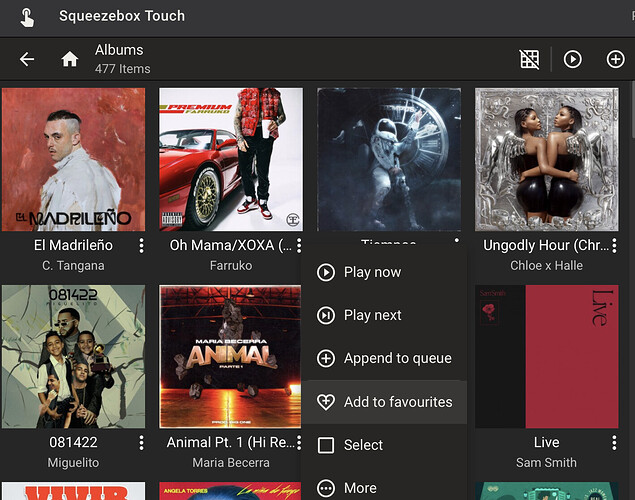Click the More ellipsis icon in menu
The height and width of the screenshot is (500, 635).
click(x=326, y=488)
